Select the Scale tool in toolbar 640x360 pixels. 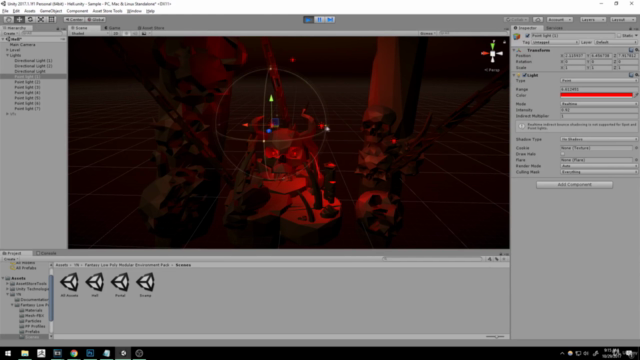point(41,20)
